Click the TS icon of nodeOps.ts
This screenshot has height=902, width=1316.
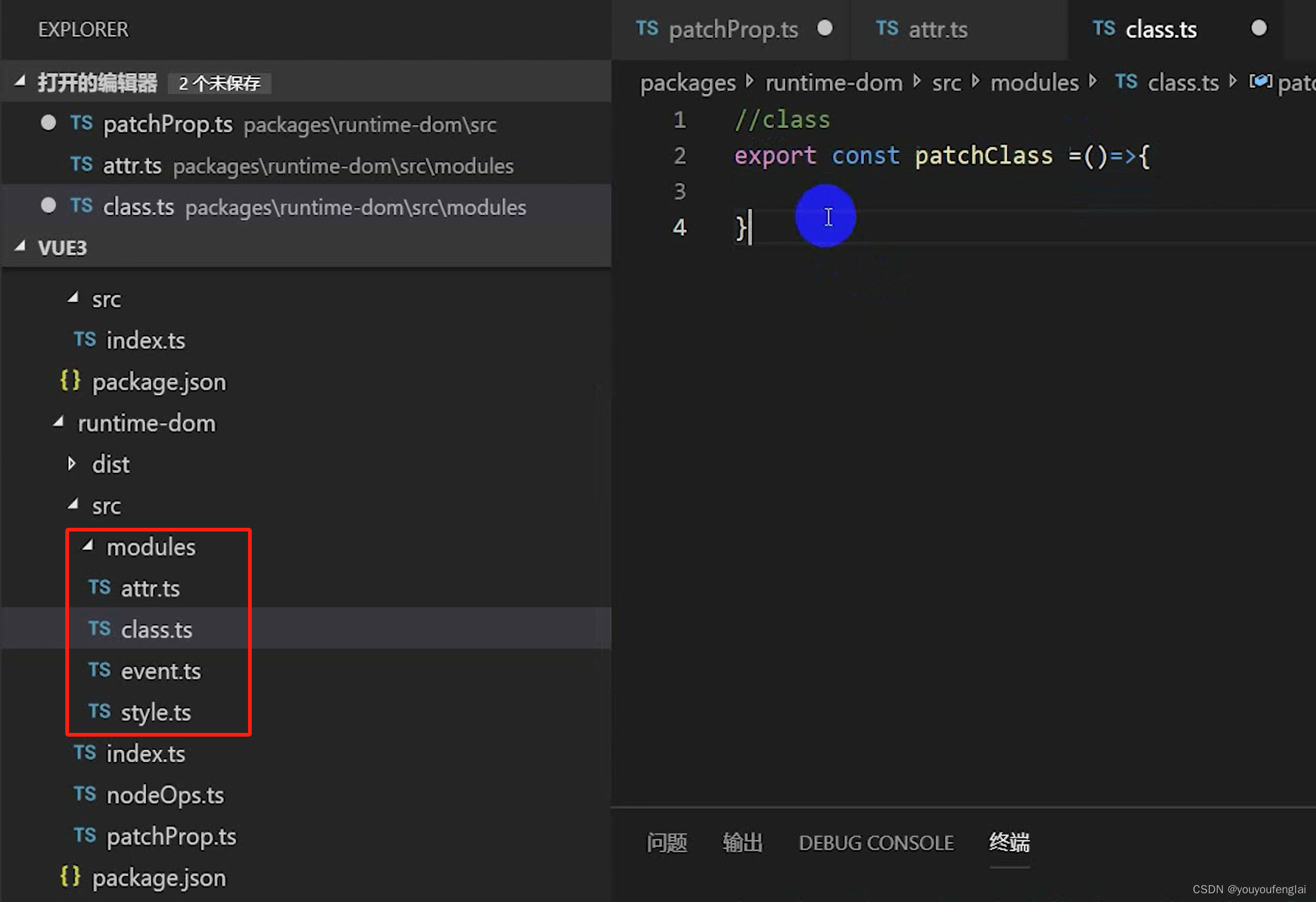pos(85,794)
